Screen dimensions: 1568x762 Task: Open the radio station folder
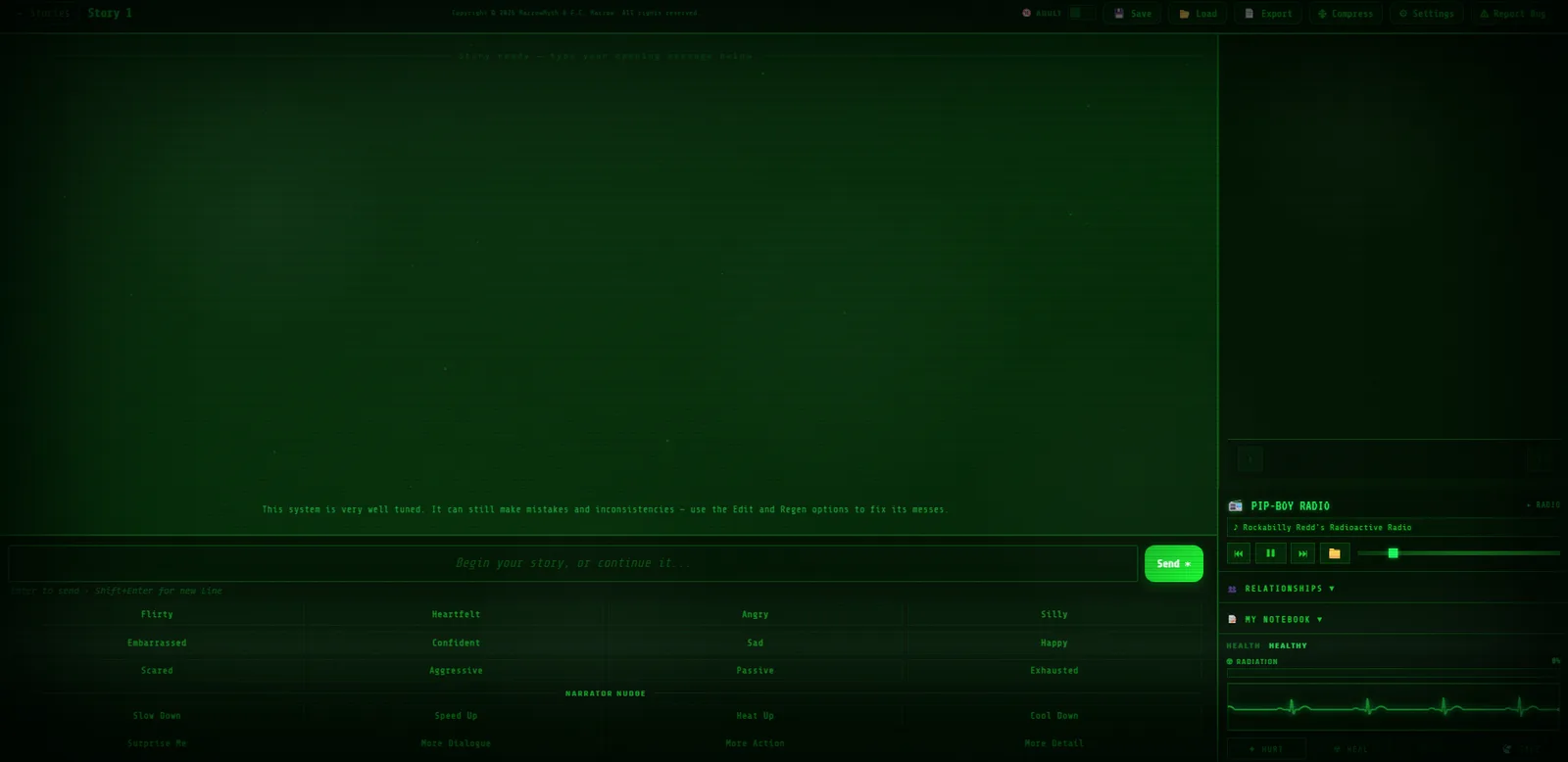[x=1335, y=553]
